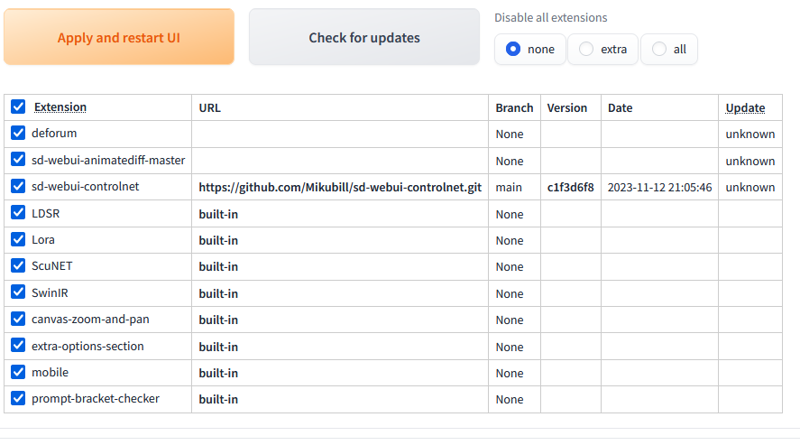Disable the Lora extension checkbox
This screenshot has height=445, width=800.
[x=18, y=239]
